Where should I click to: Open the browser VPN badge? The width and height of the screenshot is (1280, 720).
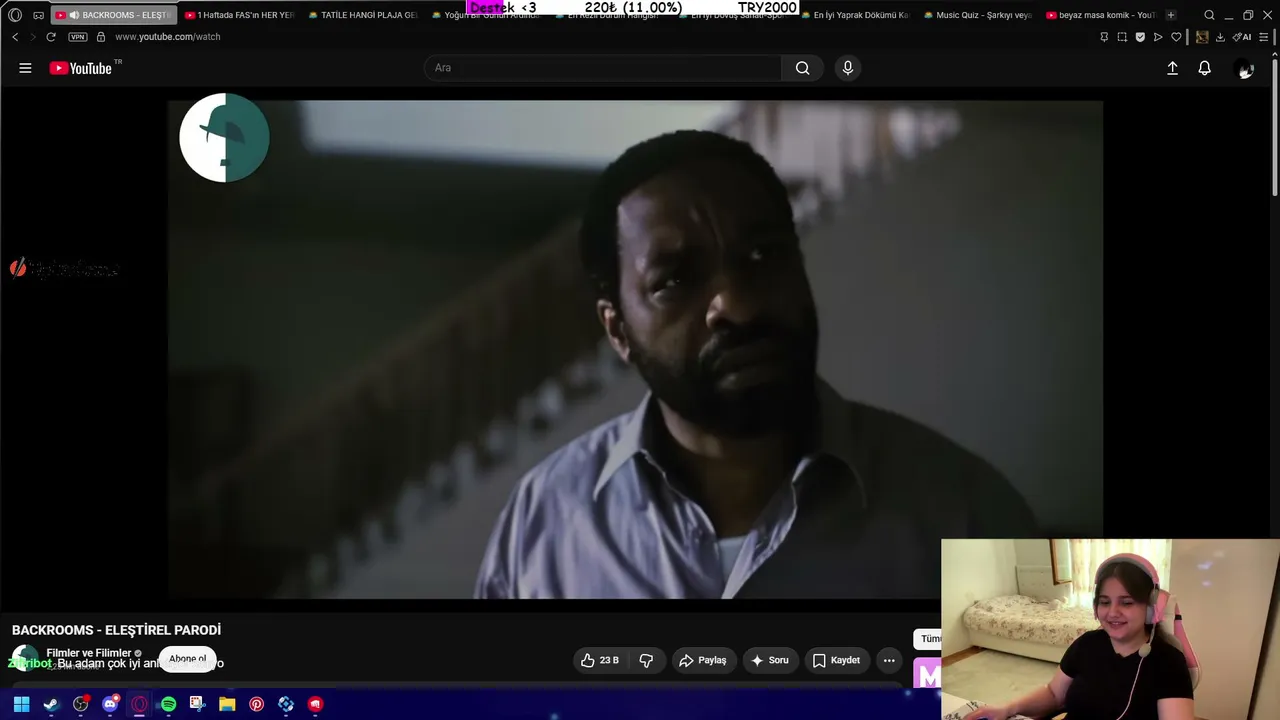(78, 37)
